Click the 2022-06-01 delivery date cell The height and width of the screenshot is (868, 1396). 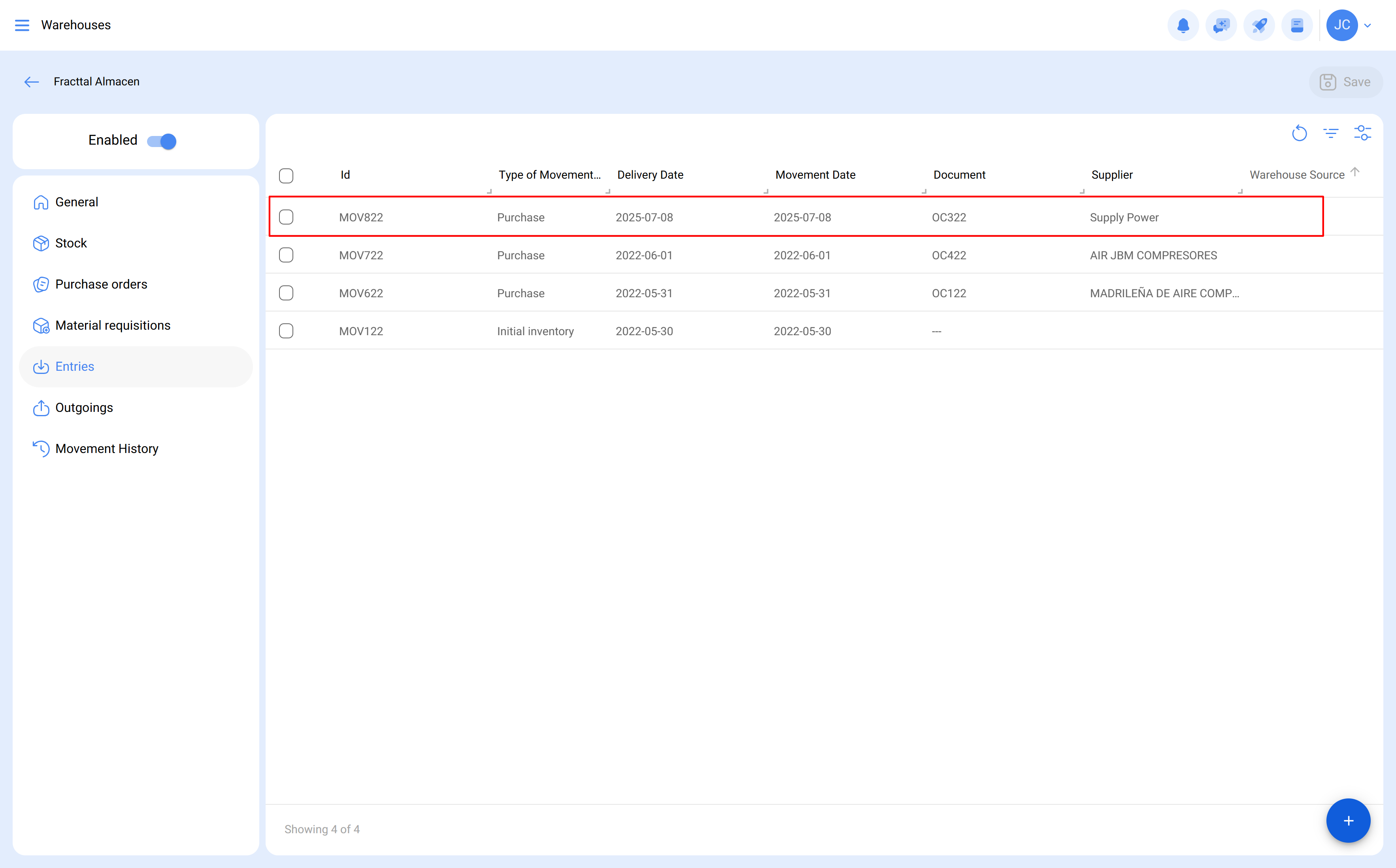tap(644, 255)
